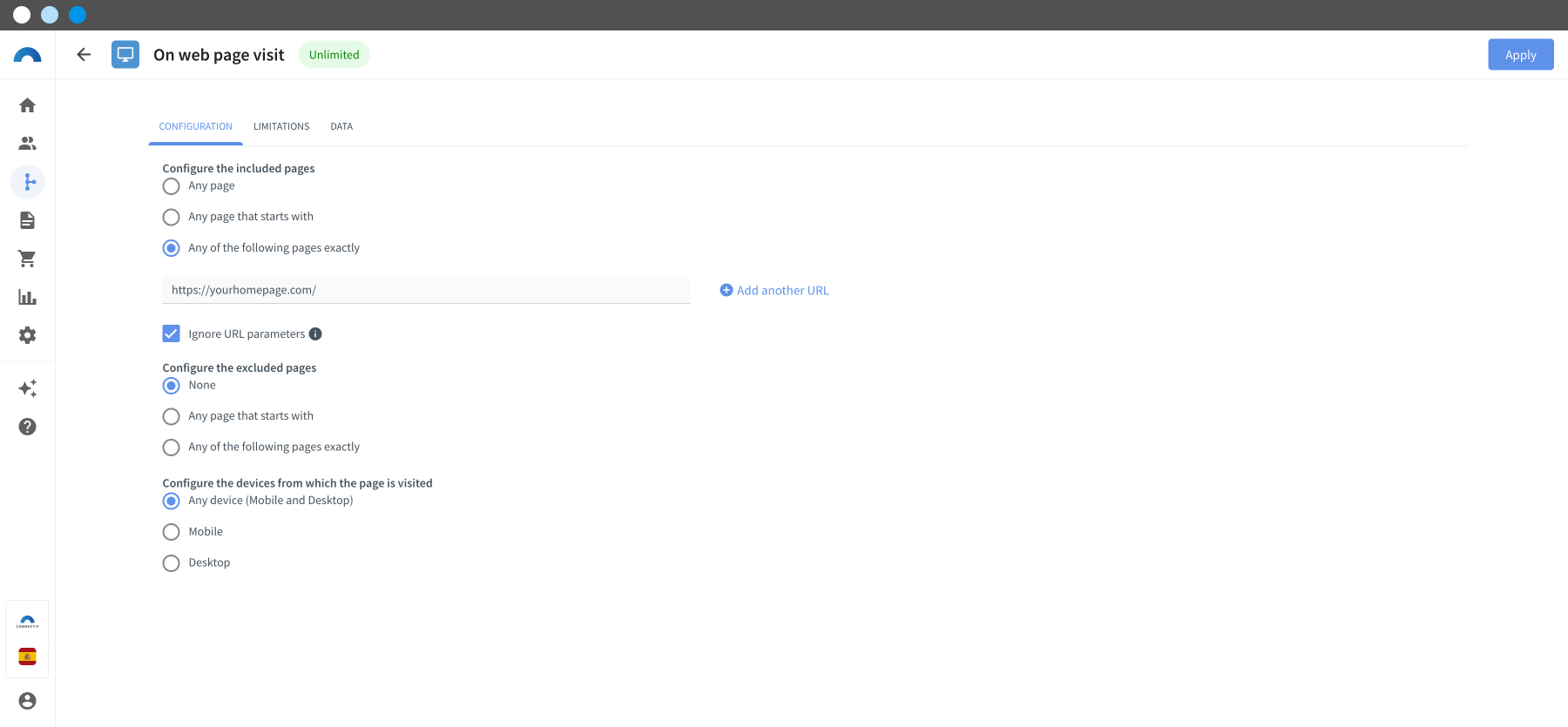Switch to the Configuration tab

point(195,126)
